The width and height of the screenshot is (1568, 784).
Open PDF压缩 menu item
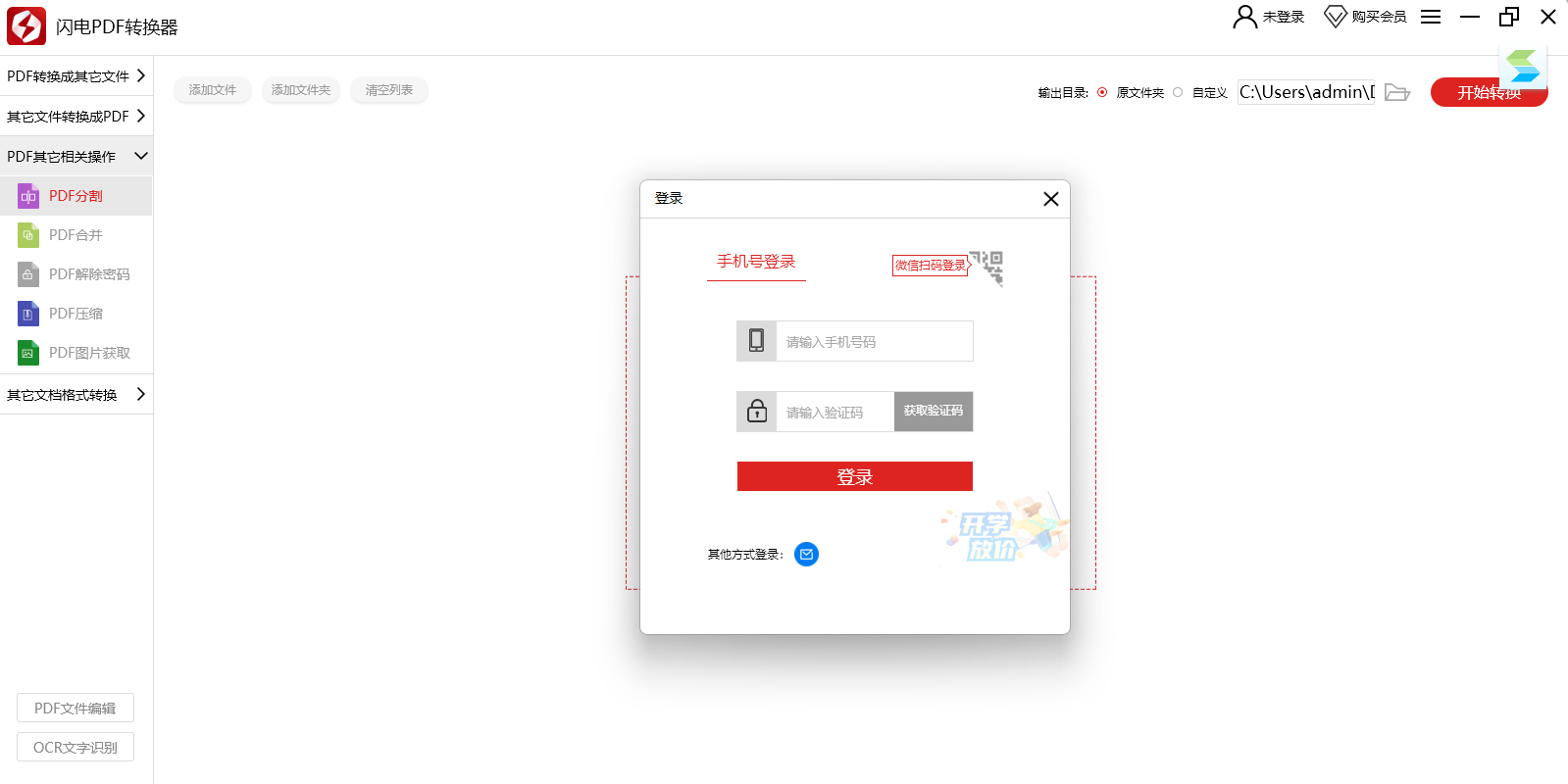pos(76,314)
